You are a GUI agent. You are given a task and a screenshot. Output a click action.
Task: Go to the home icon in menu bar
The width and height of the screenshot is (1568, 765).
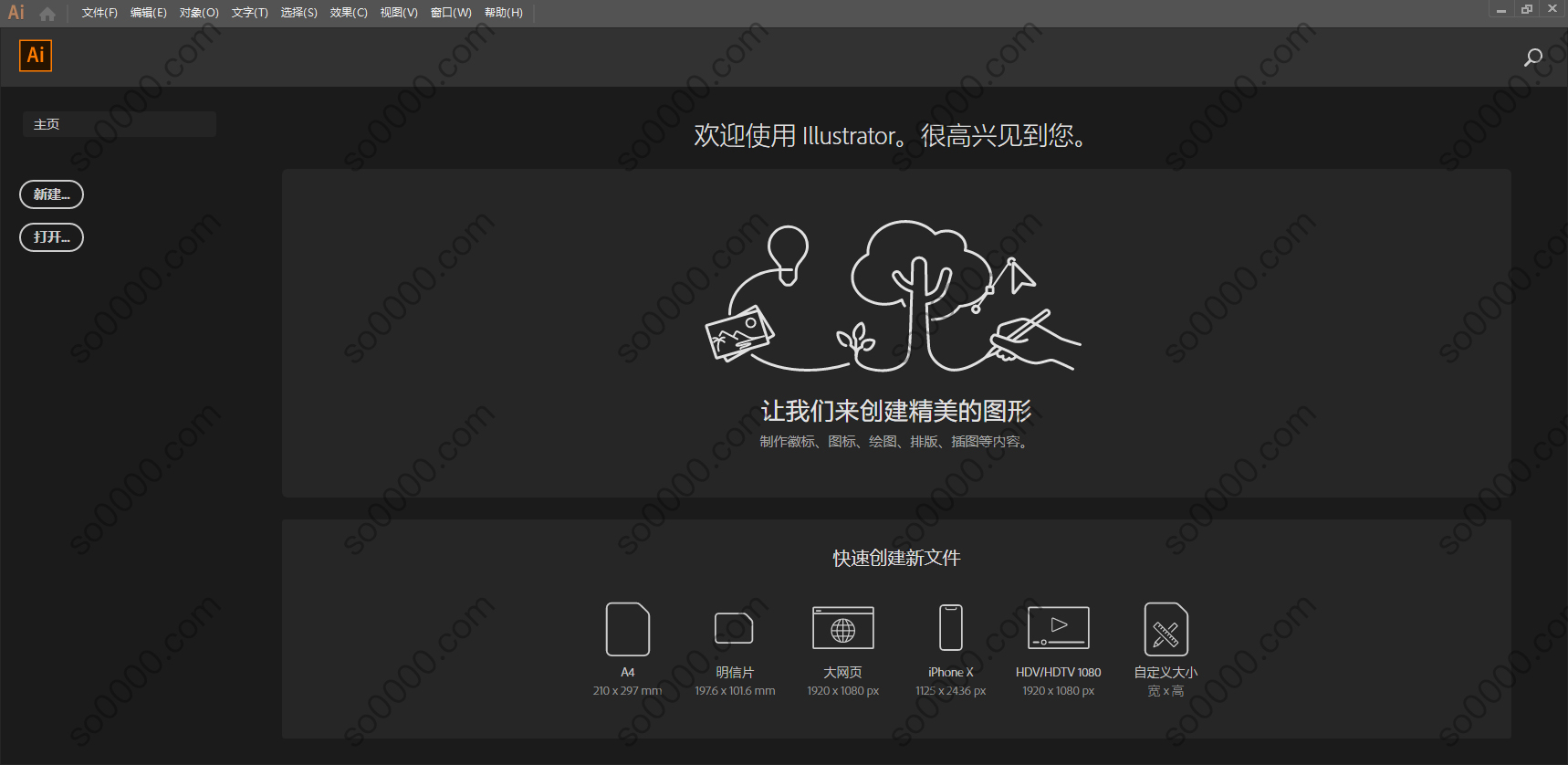click(47, 14)
